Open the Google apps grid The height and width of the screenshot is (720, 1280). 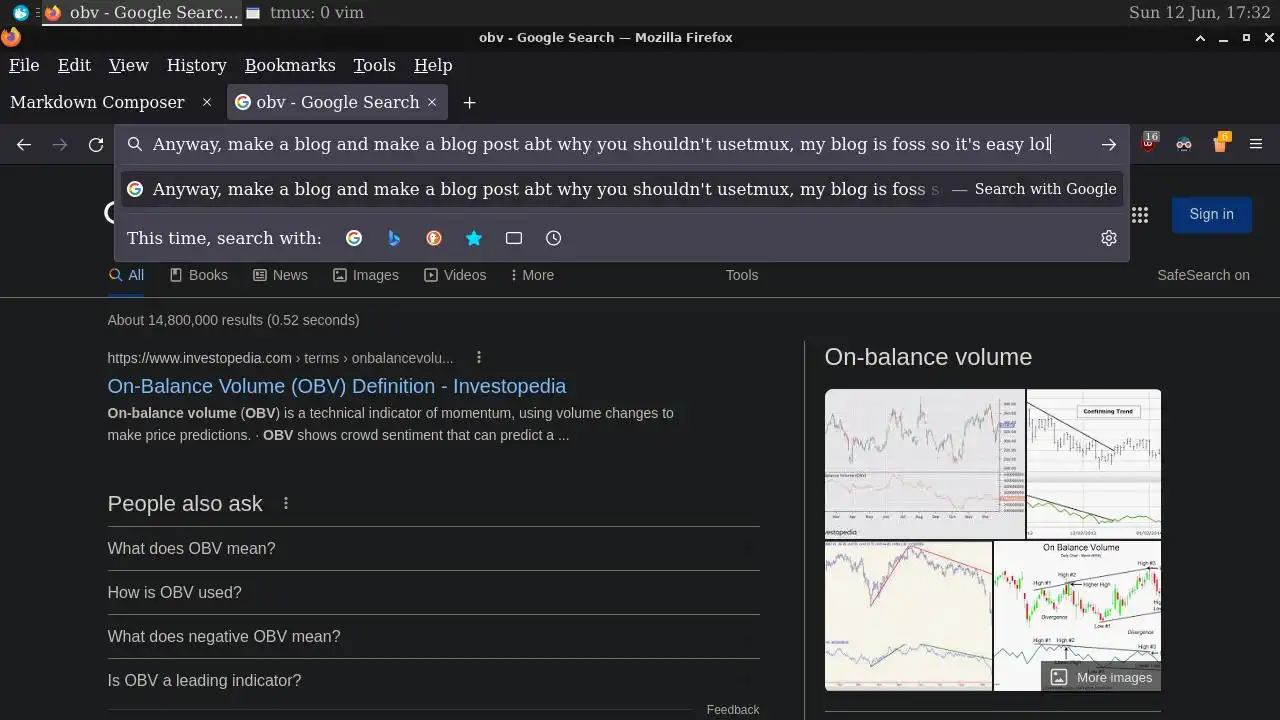click(x=1140, y=214)
